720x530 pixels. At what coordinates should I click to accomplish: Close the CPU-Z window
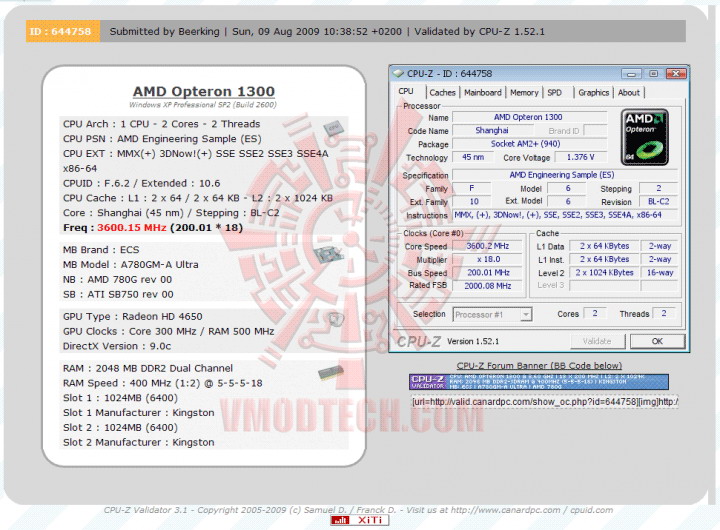[x=675, y=73]
